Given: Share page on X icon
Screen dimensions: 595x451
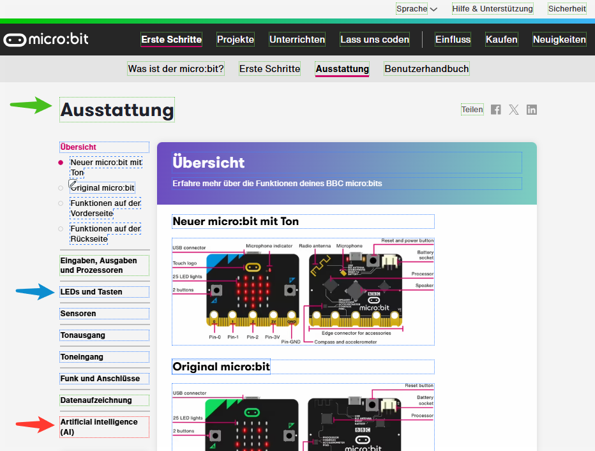Looking at the screenshot, I should tap(513, 110).
